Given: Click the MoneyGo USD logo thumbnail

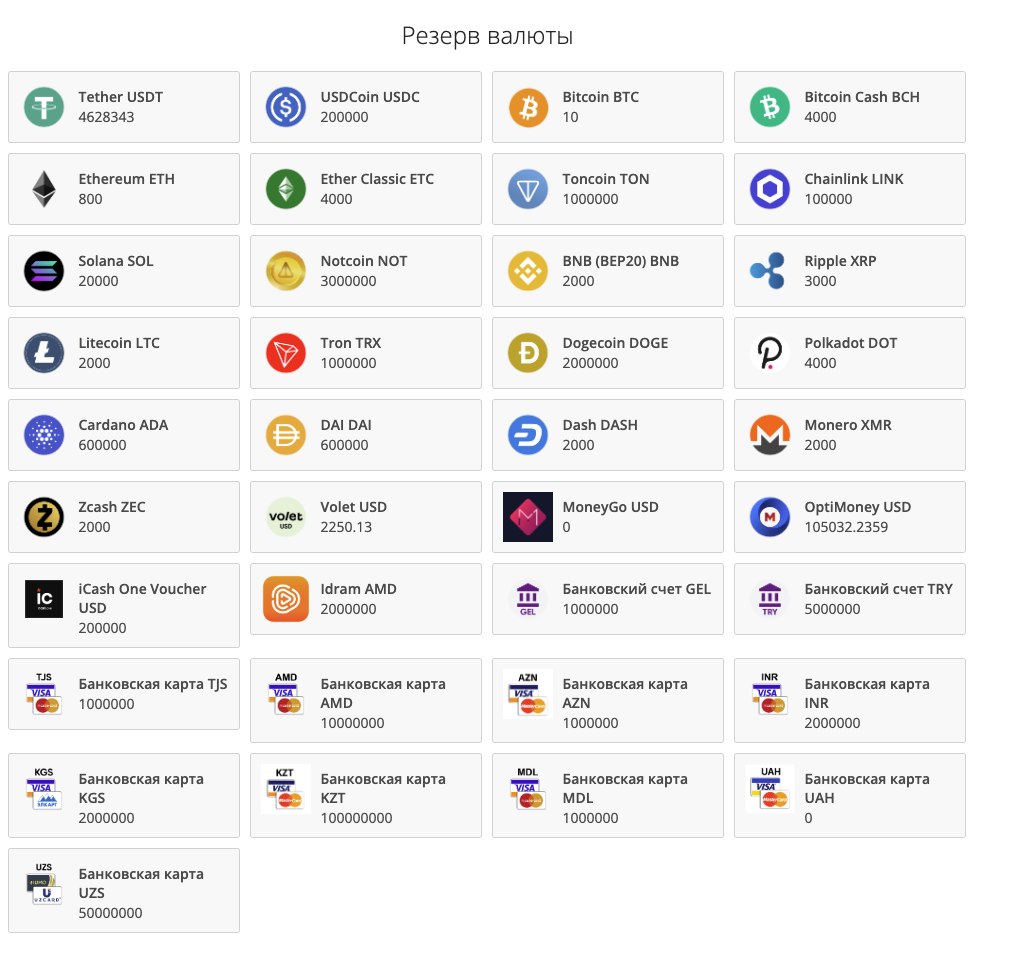Looking at the screenshot, I should 528,517.
